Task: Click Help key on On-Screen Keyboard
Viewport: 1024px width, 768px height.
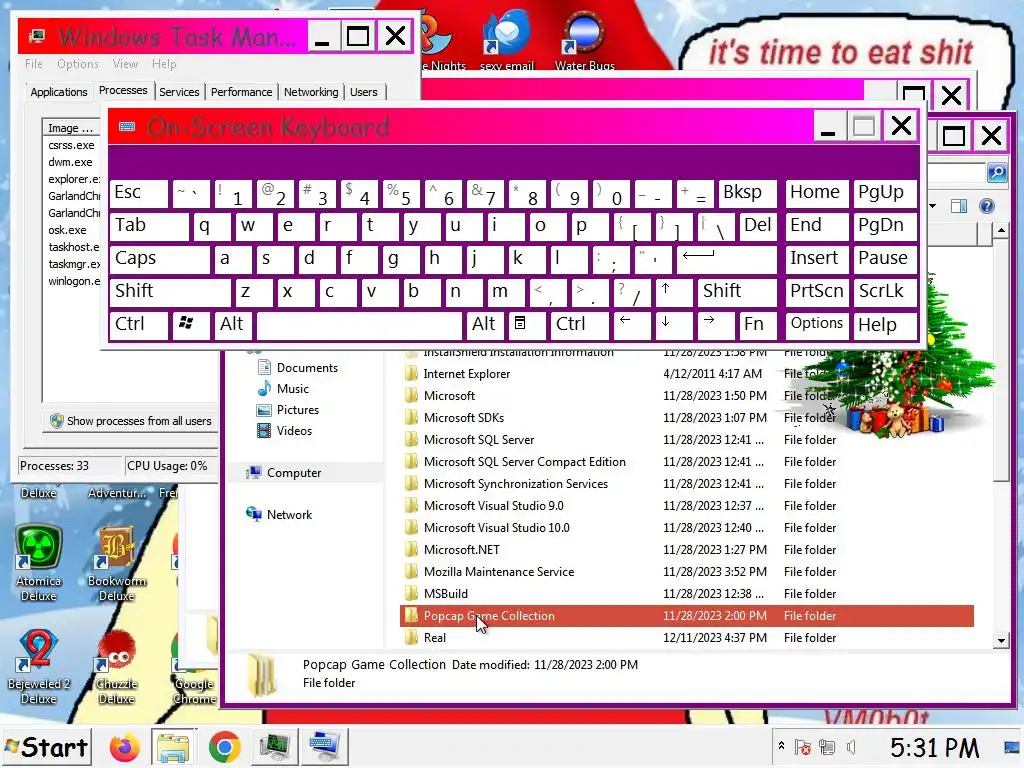Action: pos(885,325)
